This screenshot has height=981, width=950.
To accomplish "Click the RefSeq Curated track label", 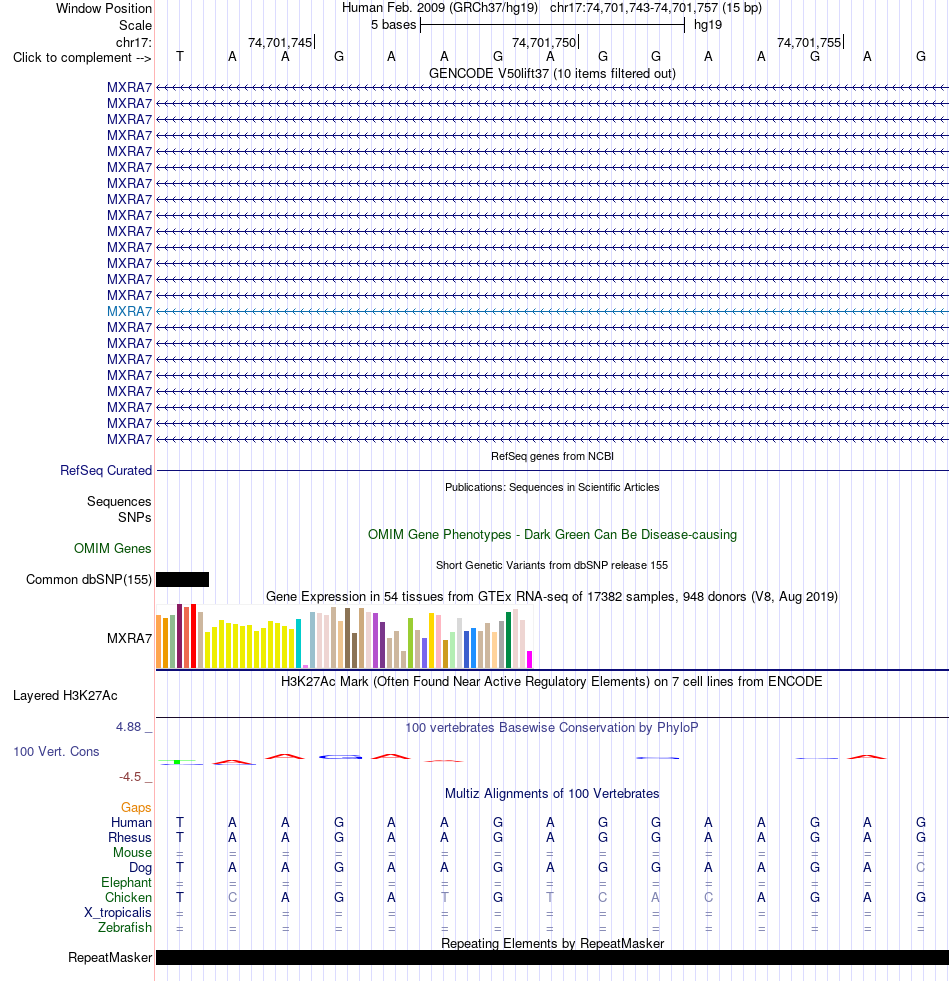I will [x=106, y=470].
